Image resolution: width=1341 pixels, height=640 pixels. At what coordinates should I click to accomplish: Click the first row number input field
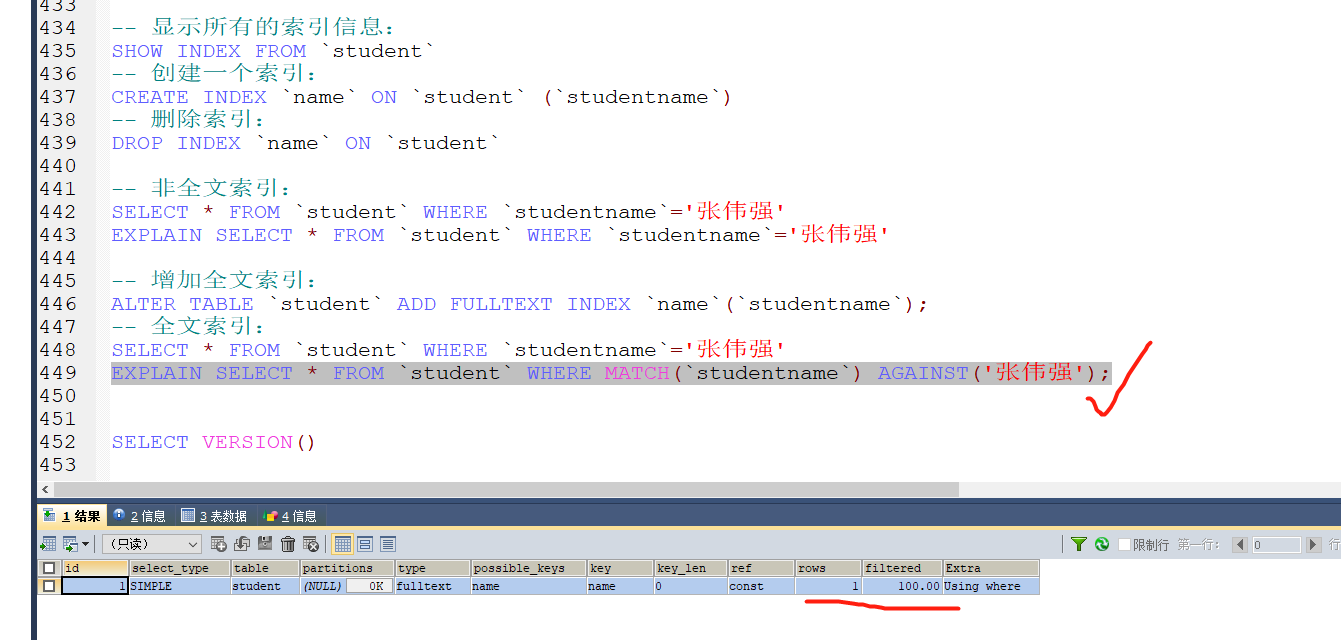pos(1276,545)
